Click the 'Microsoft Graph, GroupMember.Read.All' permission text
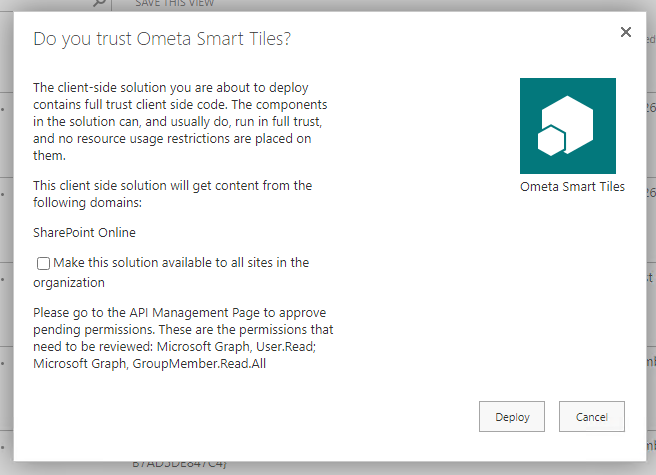This screenshot has height=475, width=656. click(x=149, y=364)
